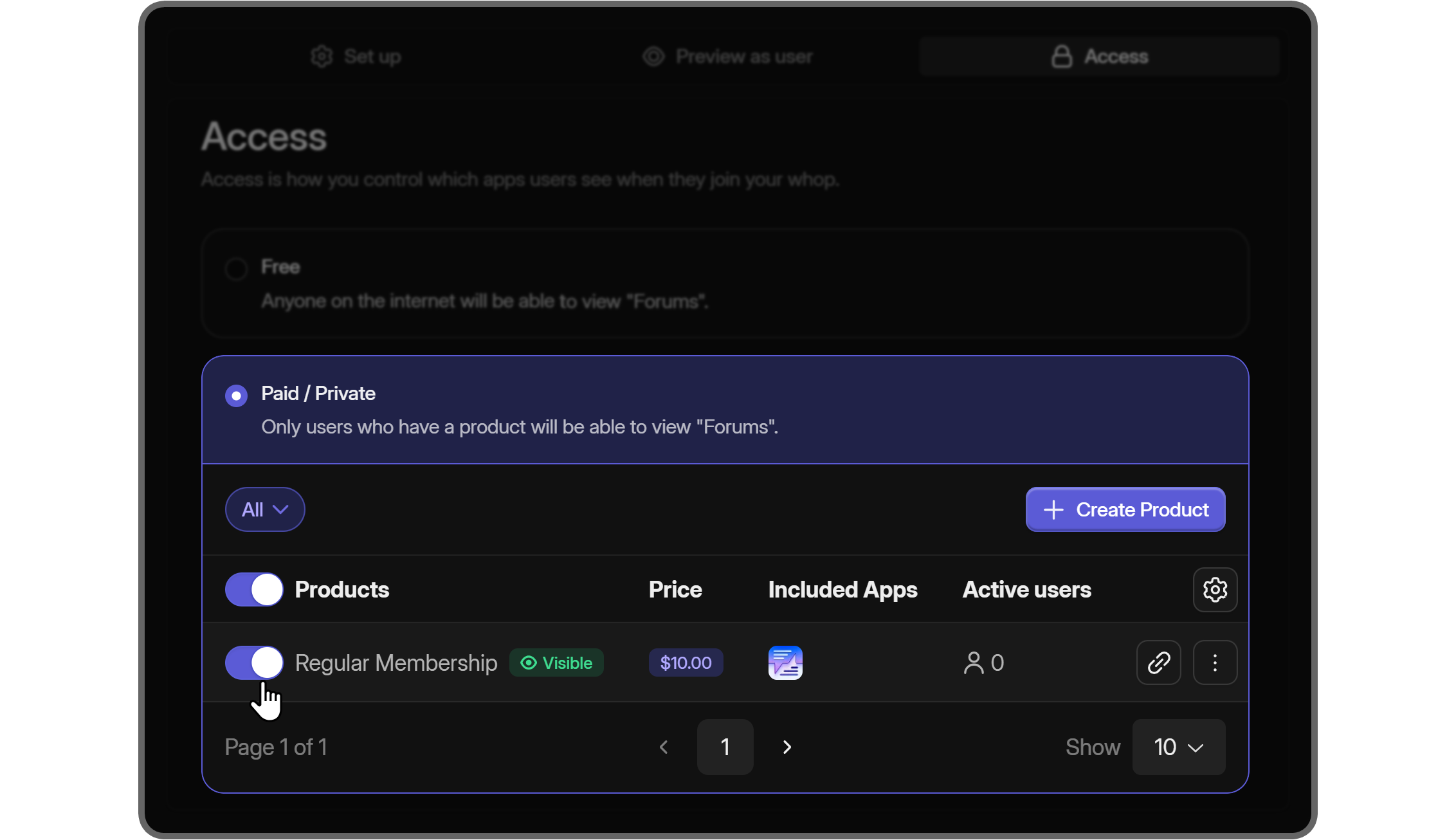
Task: Click the included apps forum icon for Regular Membership
Action: point(785,662)
